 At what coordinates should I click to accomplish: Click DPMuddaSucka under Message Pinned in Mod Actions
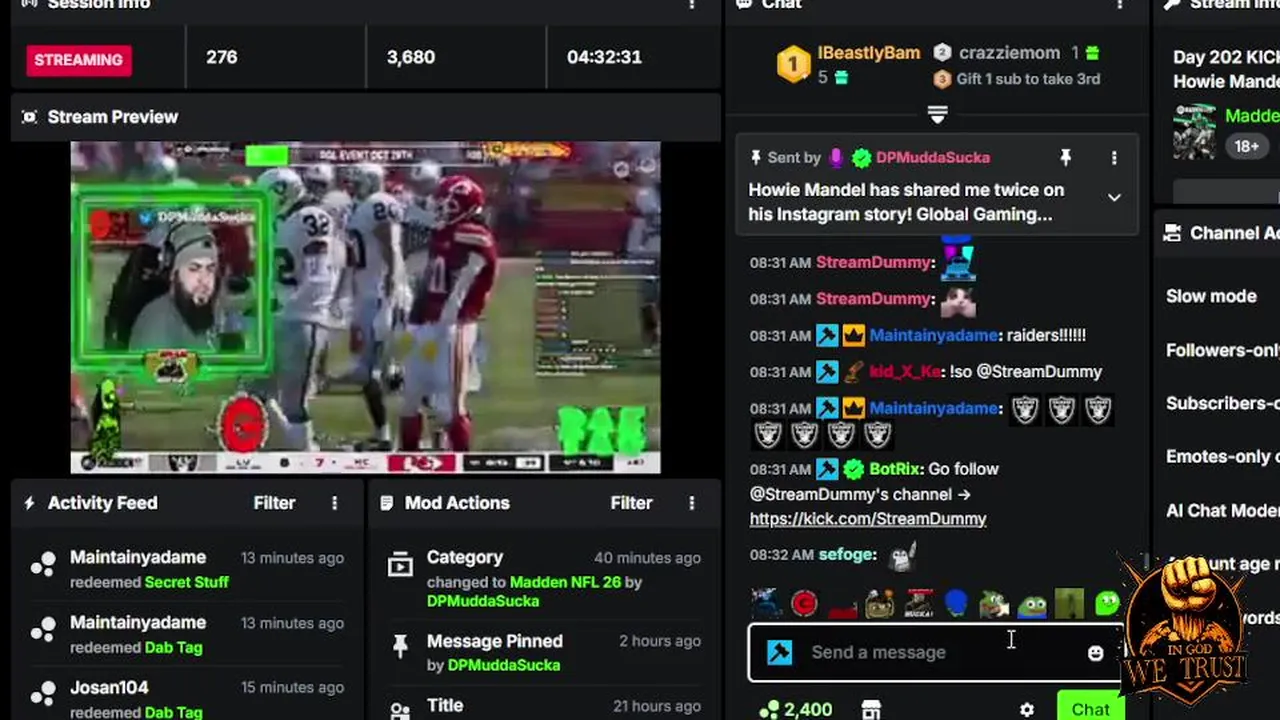pos(503,665)
